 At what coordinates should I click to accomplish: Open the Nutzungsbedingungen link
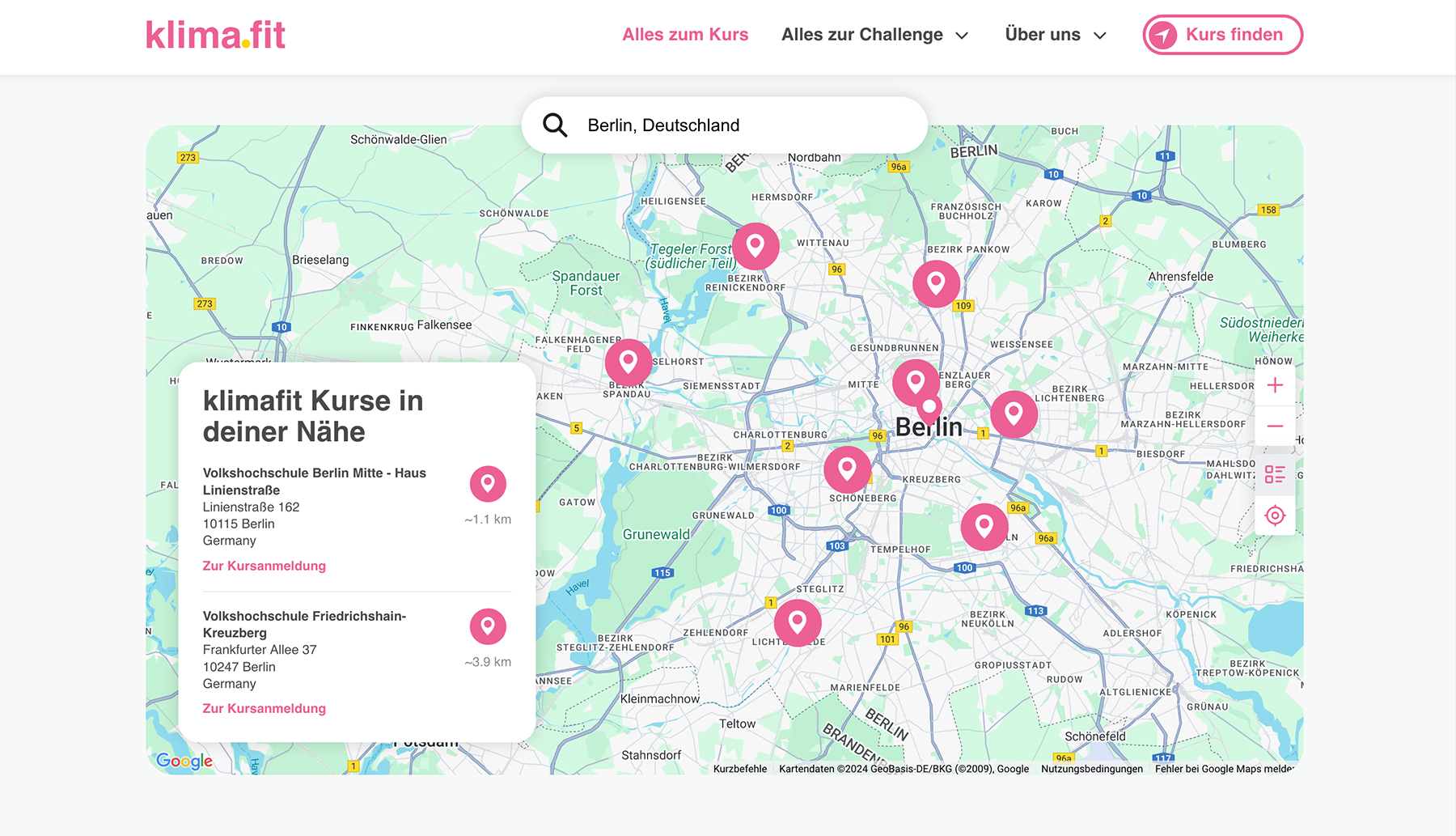(x=1092, y=769)
